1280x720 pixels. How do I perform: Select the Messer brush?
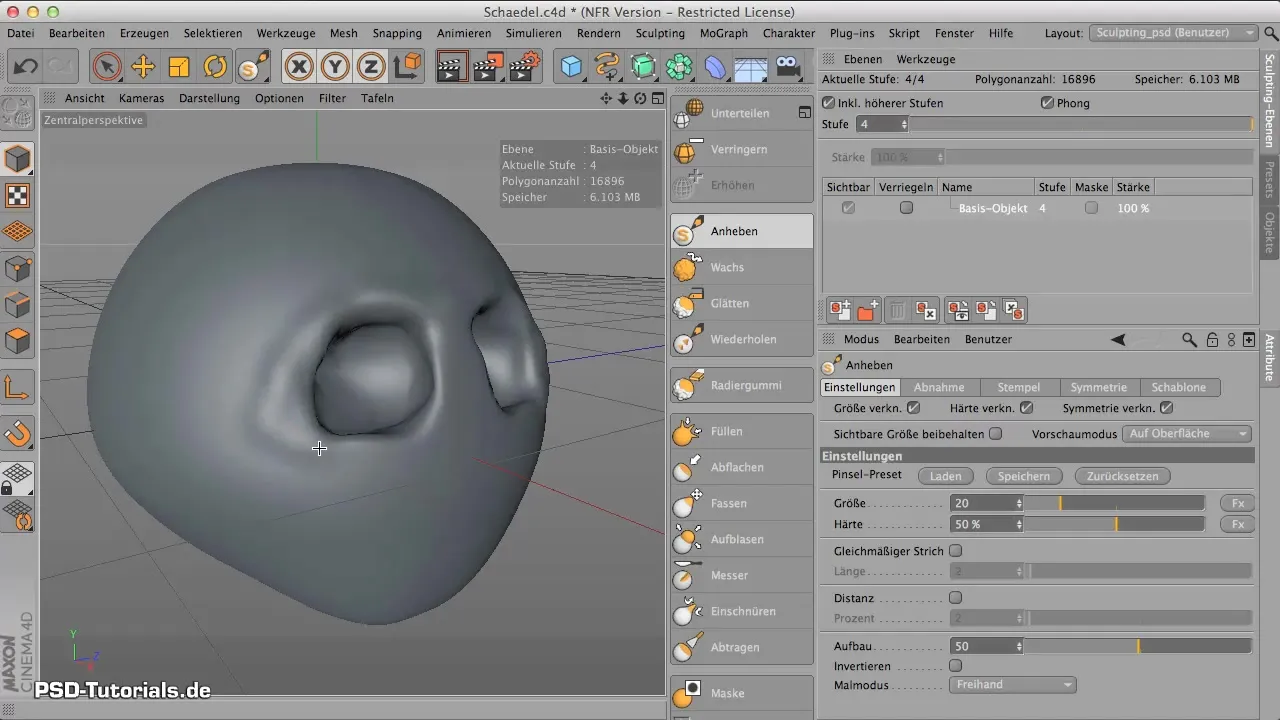741,575
